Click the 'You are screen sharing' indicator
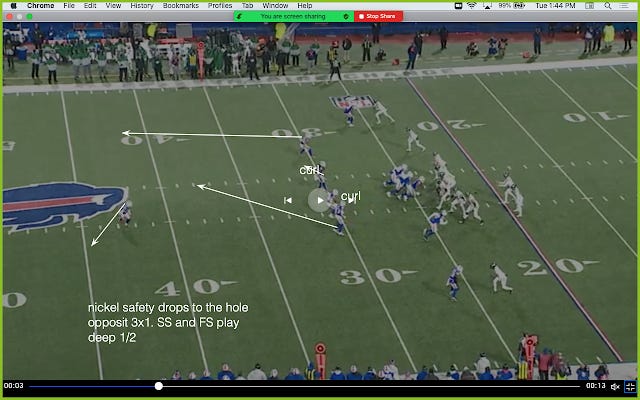This screenshot has height=400, width=640. point(293,16)
